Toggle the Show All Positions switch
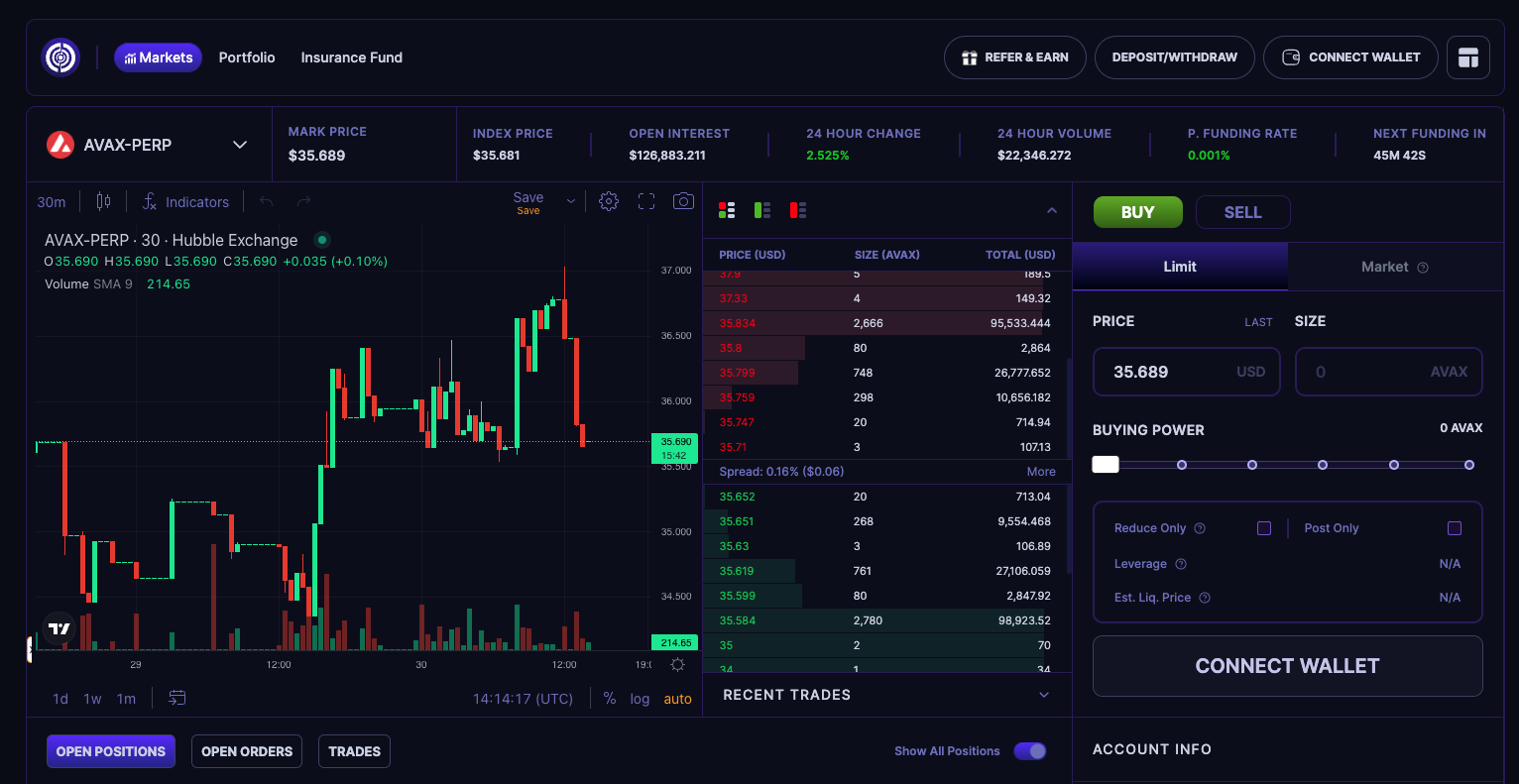The image size is (1519, 784). [x=1030, y=751]
